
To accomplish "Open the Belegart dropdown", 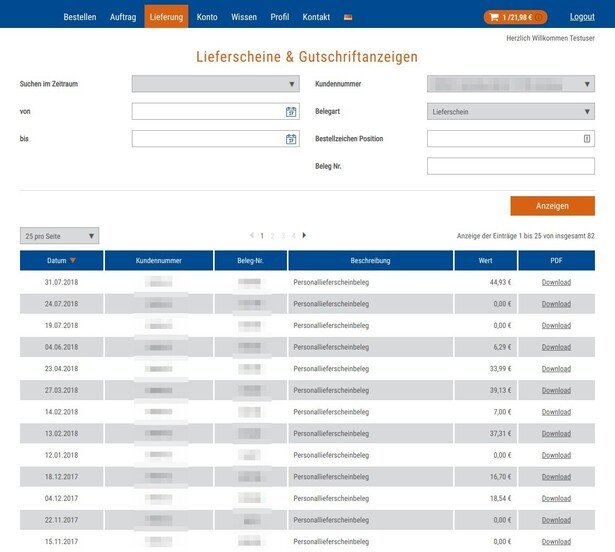I will (587, 112).
